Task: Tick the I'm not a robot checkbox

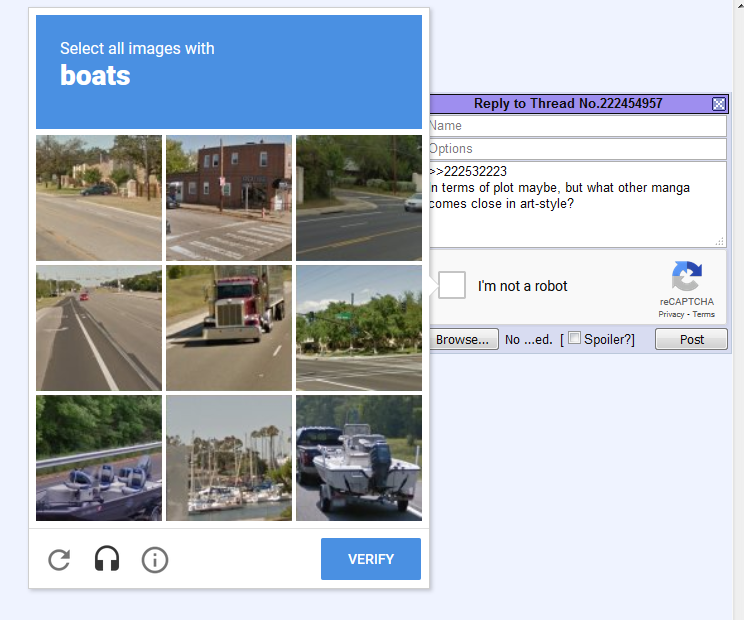Action: point(452,285)
